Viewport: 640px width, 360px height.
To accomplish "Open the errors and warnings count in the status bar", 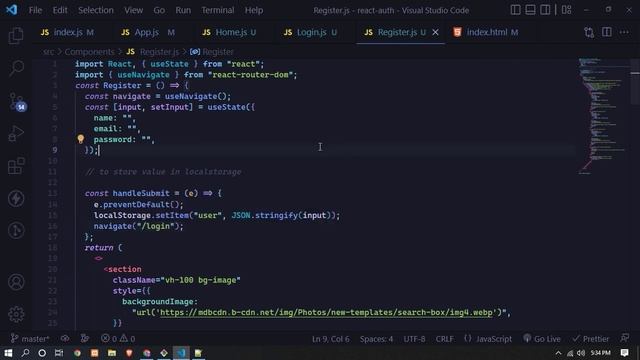I will (x=118, y=339).
